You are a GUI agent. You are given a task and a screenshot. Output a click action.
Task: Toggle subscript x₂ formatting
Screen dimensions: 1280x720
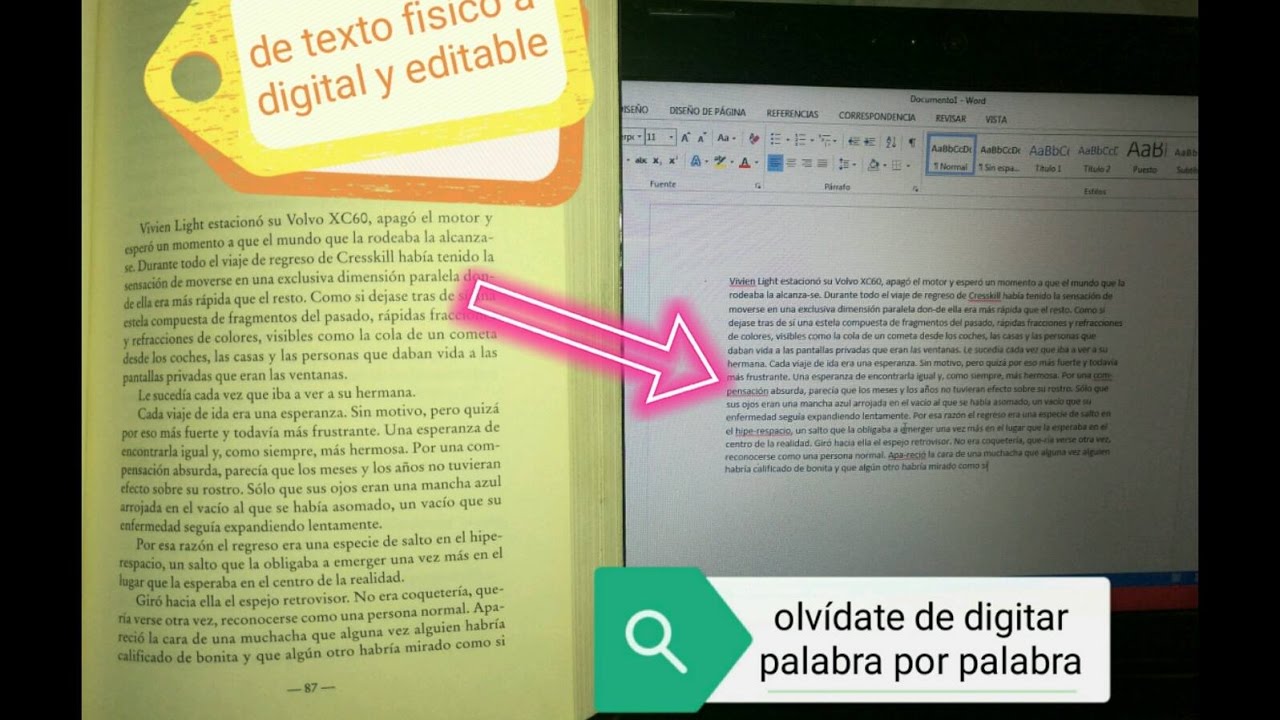[657, 161]
